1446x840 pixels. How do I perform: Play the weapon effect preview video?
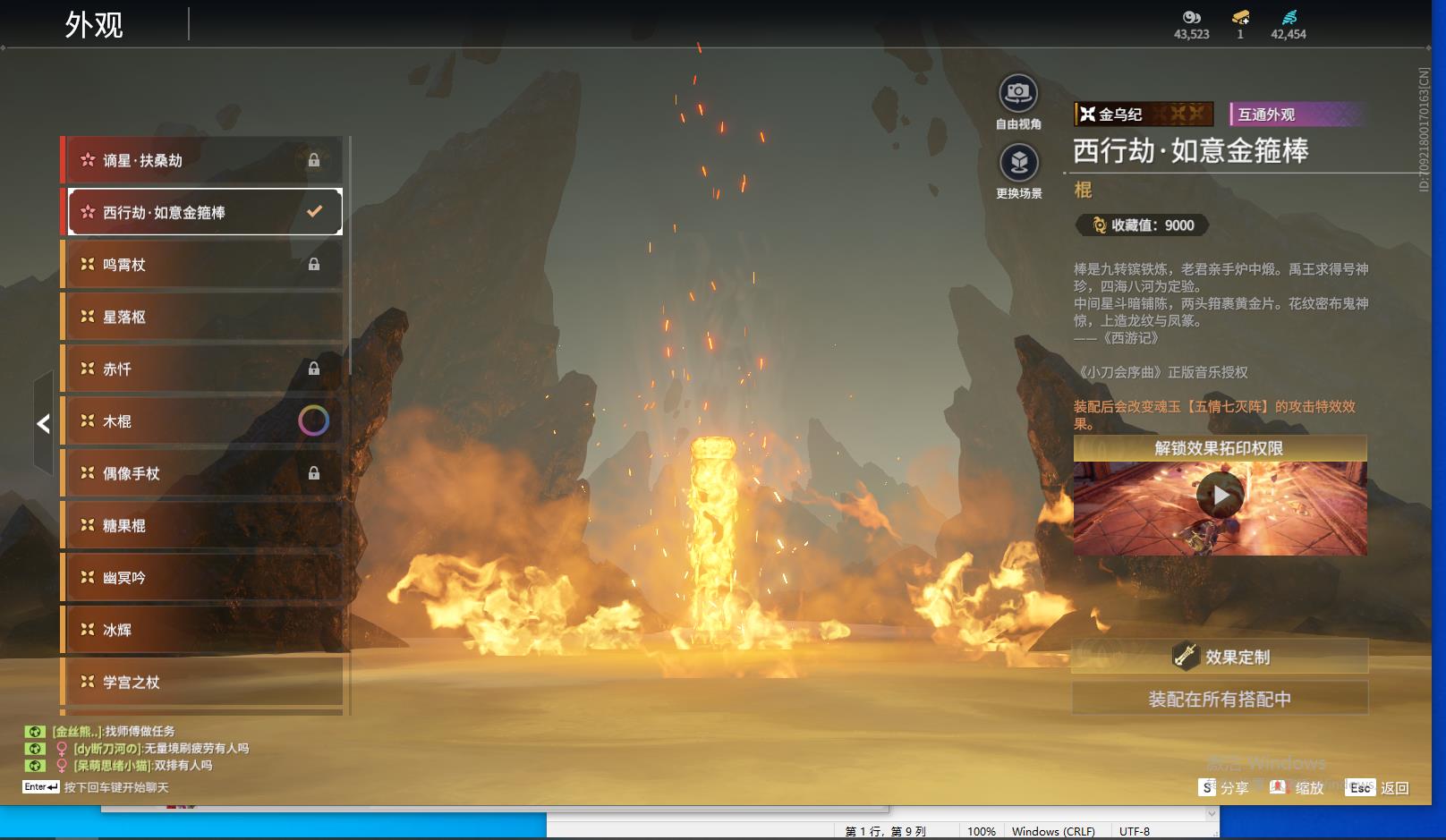[1220, 494]
